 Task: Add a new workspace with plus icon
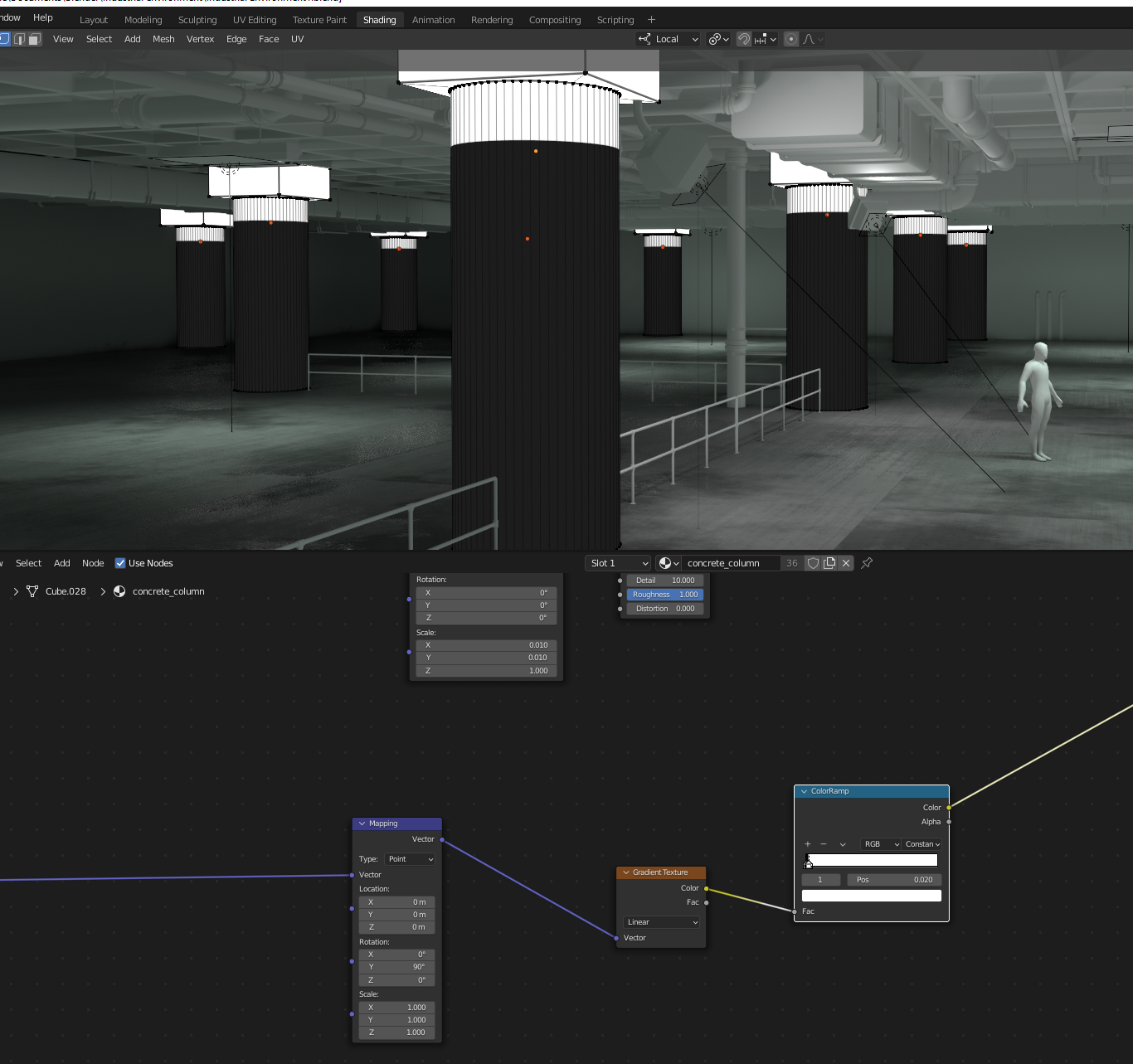click(651, 20)
